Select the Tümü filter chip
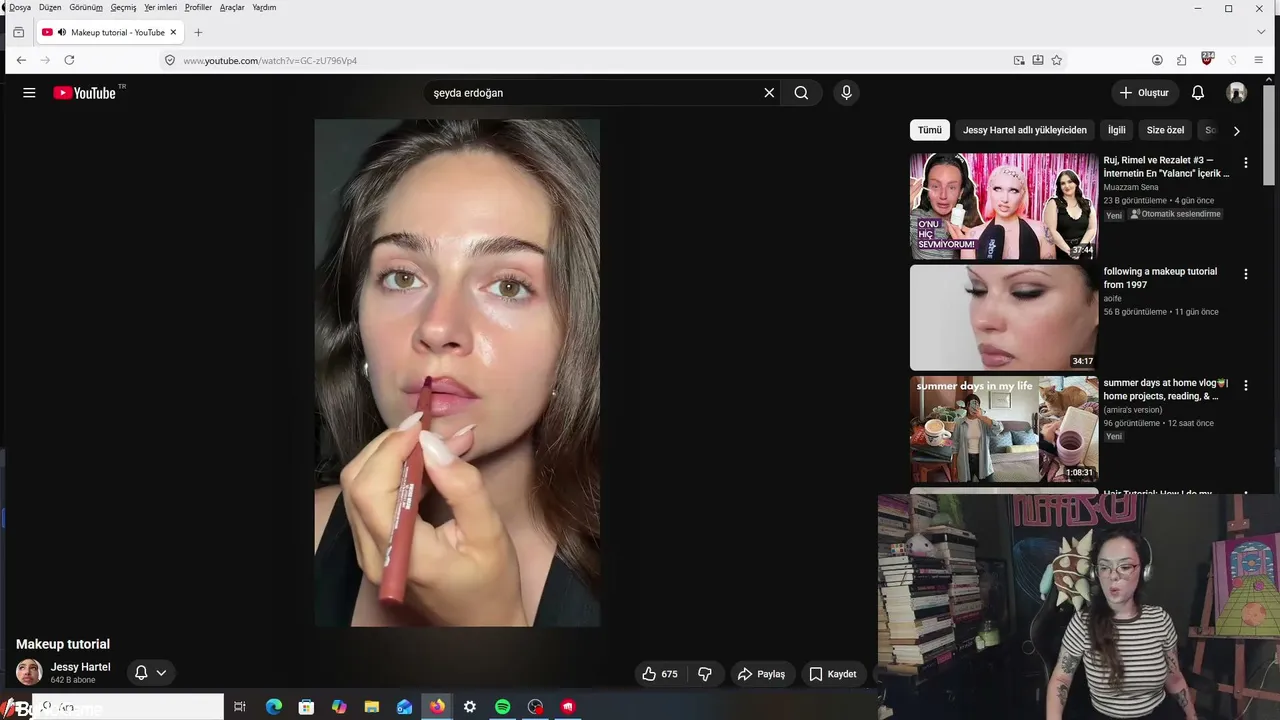 pos(930,130)
